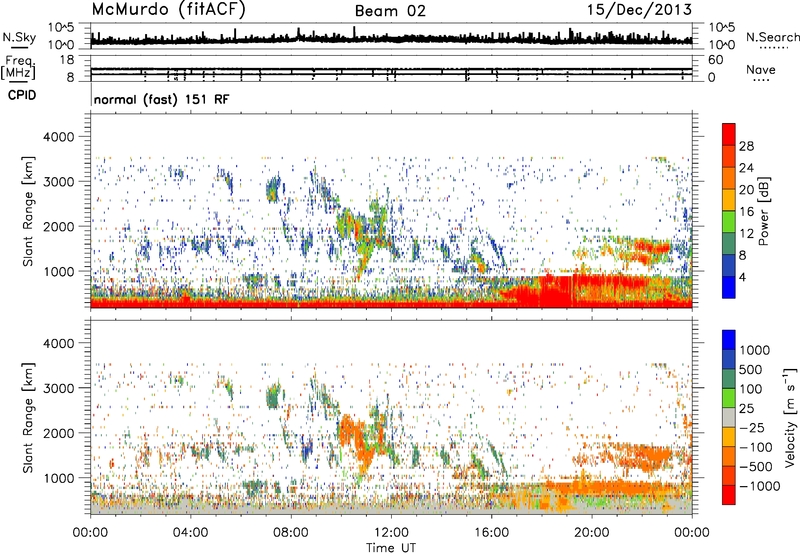This screenshot has width=800, height=554.
Task: Click the 'Freq. [MHz]' label
Action: click(18, 67)
